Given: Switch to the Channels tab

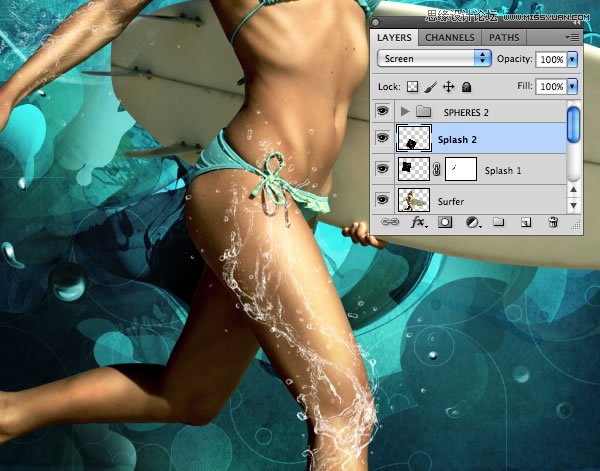Looking at the screenshot, I should point(450,37).
